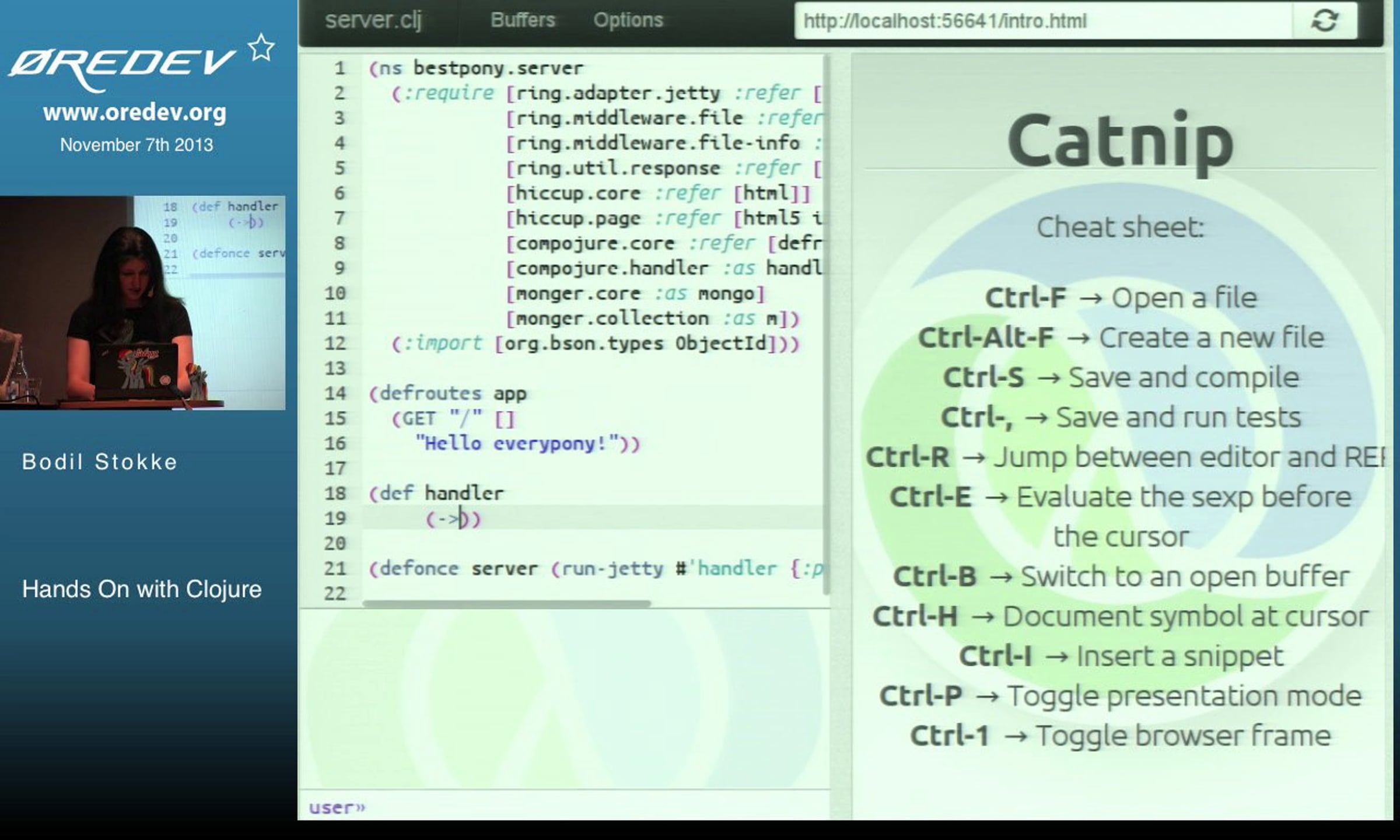1400x840 pixels.
Task: Click line number 13 in the gutter
Action: coord(335,369)
